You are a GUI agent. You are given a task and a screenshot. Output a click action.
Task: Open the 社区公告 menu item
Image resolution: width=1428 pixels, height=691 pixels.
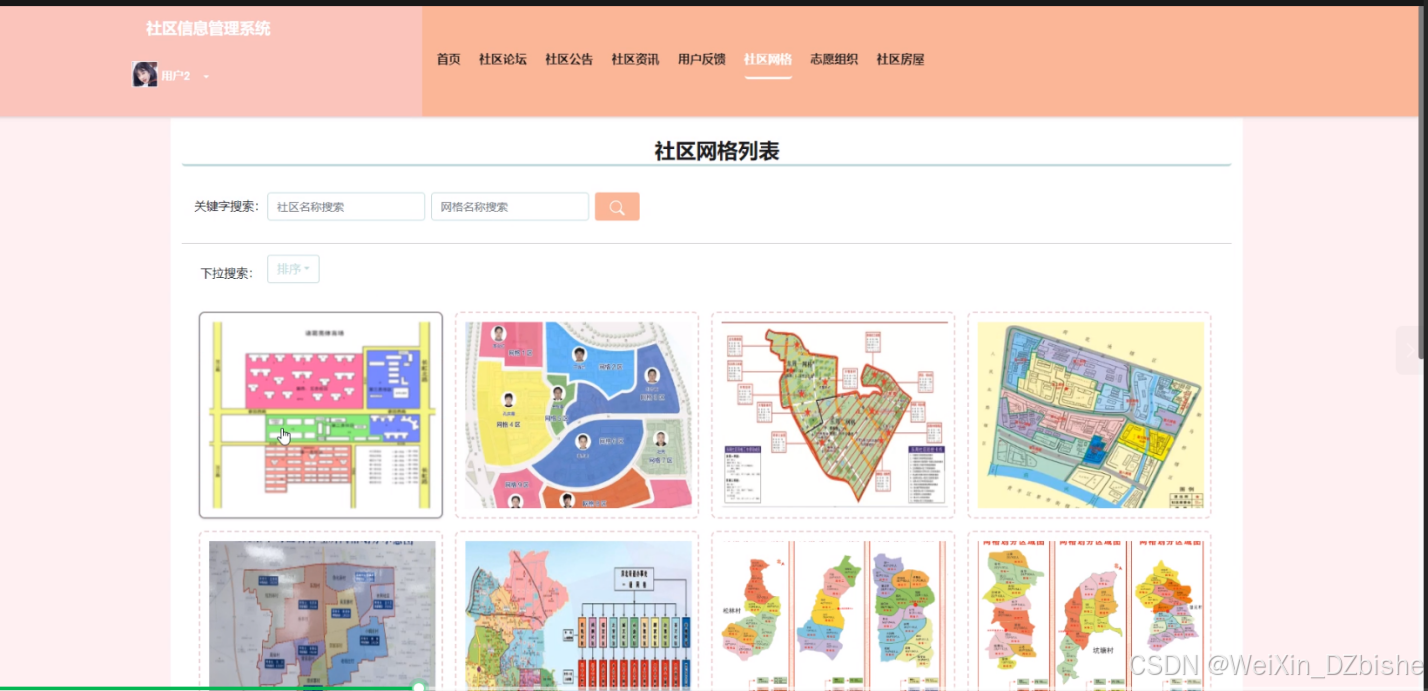(x=569, y=59)
